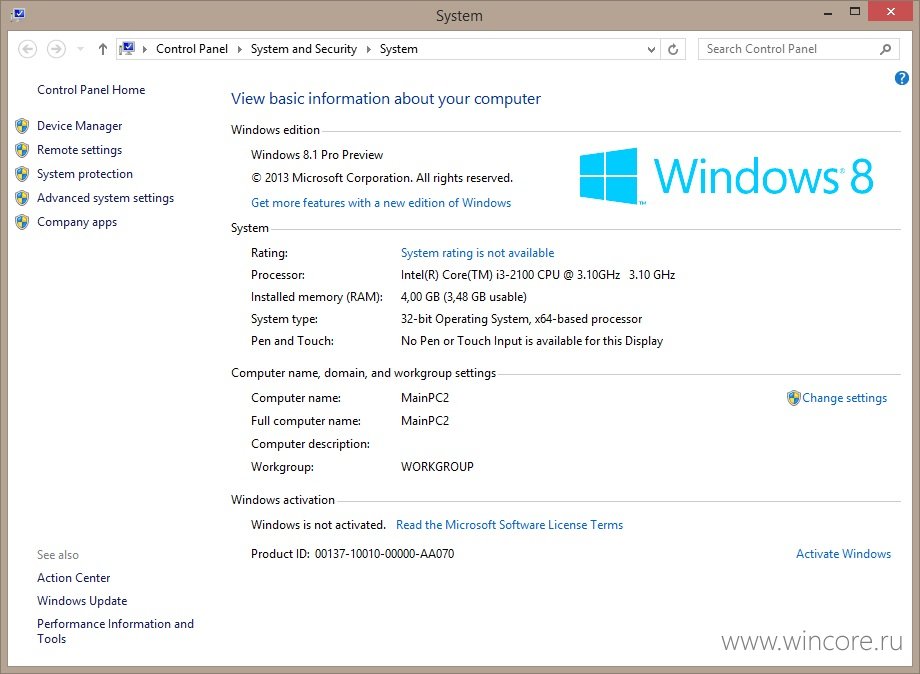This screenshot has height=674, width=920.
Task: Click the shield icon beside Remote settings
Action: (22, 150)
